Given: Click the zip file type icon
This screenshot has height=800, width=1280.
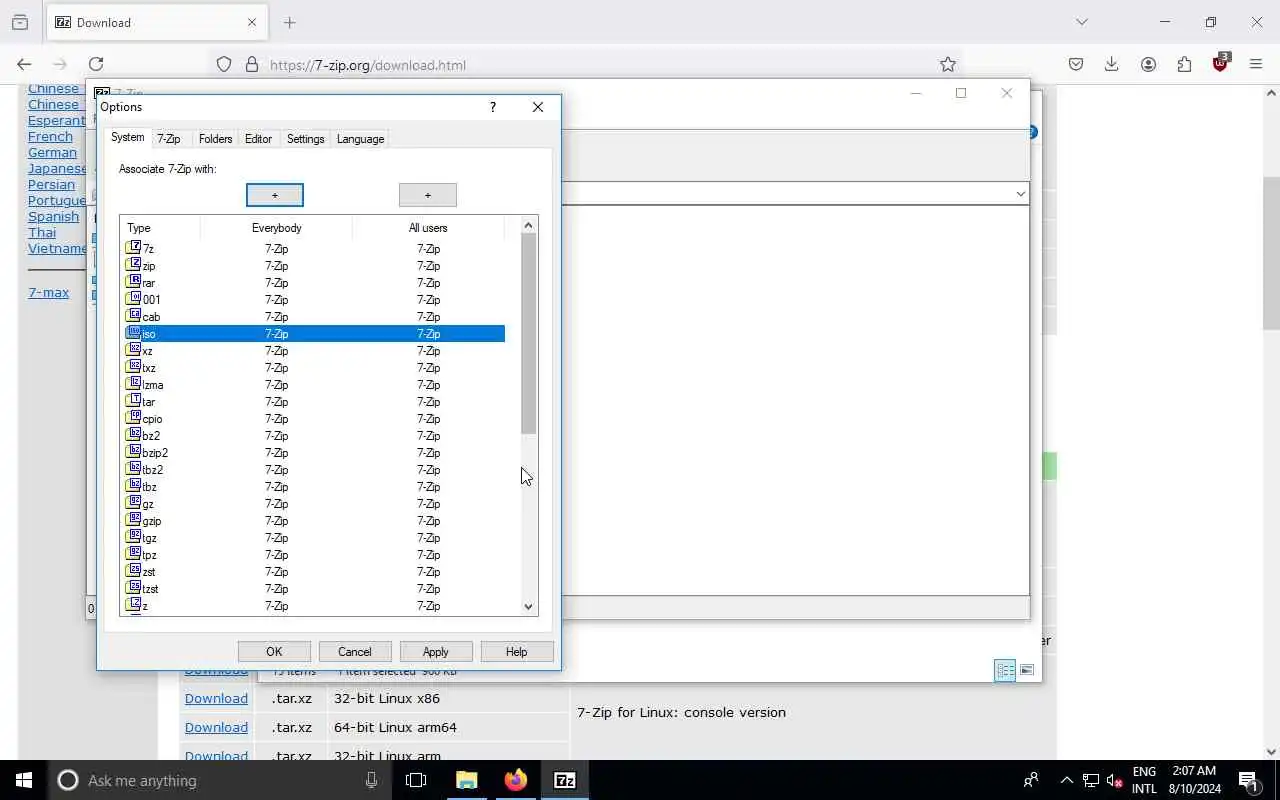Looking at the screenshot, I should (134, 265).
